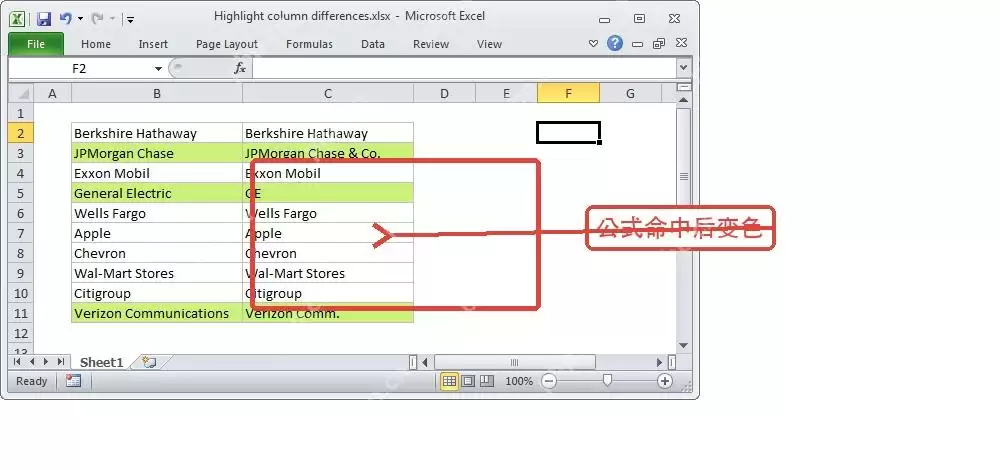Click the Minimize the Ribbon caret icon
The width and height of the screenshot is (1000, 470).
593,44
